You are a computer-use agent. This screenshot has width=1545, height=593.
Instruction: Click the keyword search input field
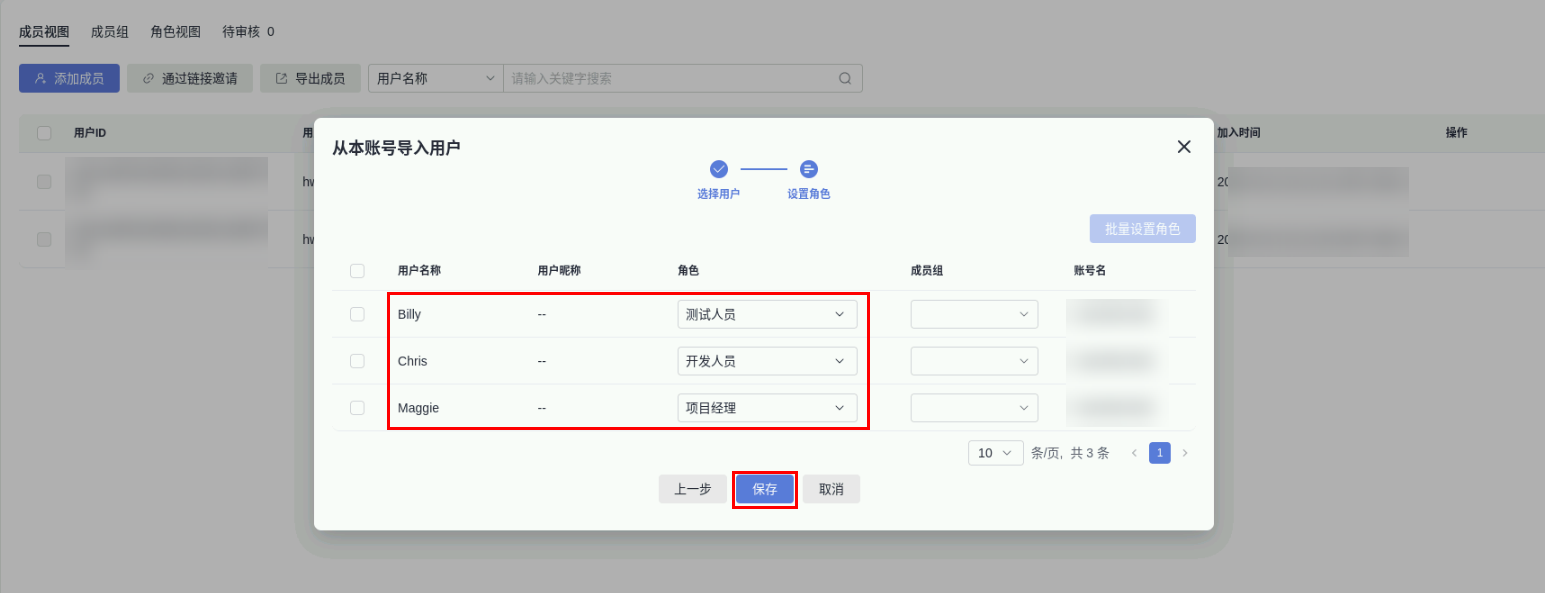(670, 79)
